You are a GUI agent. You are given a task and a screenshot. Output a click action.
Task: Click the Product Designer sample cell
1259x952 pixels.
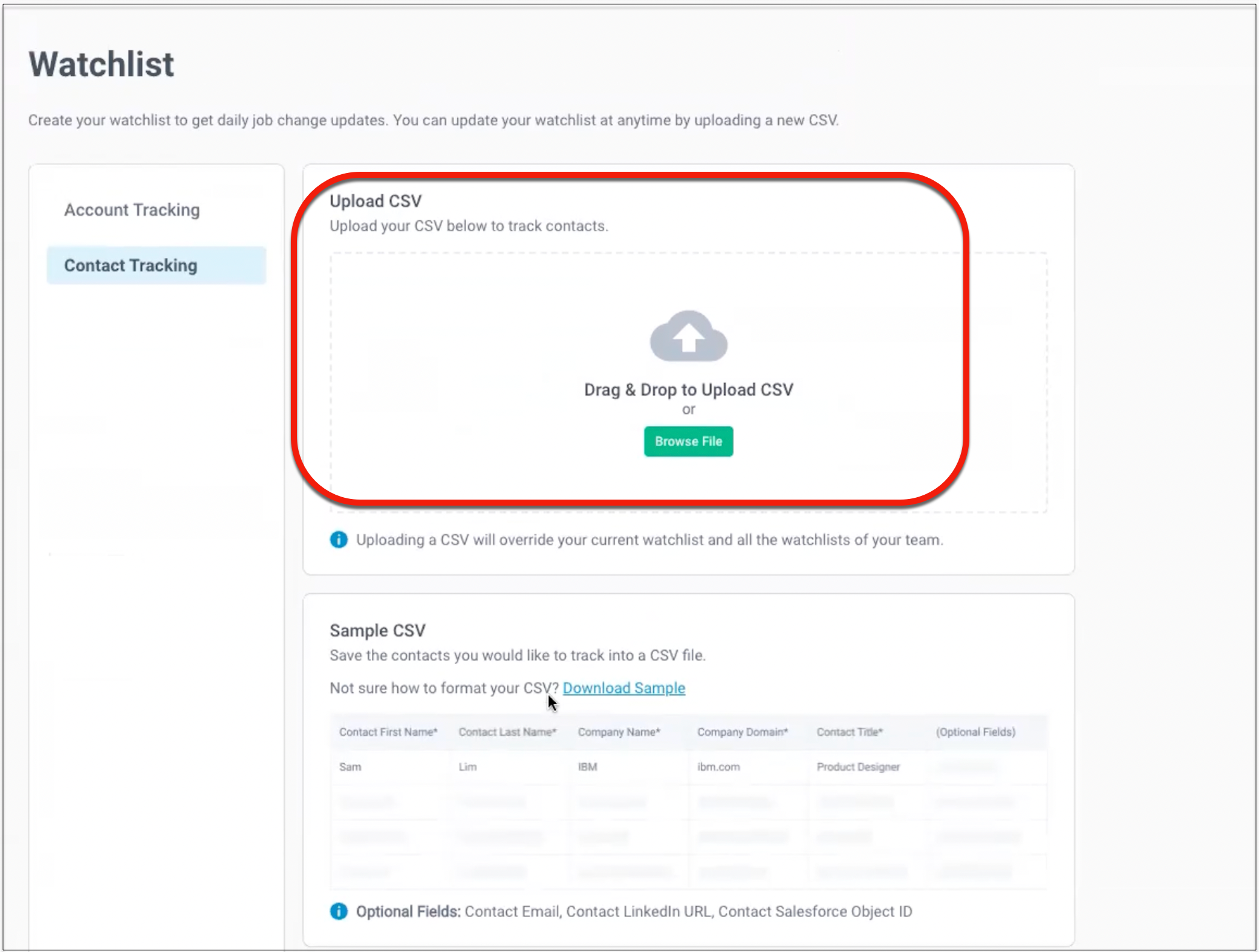[x=858, y=767]
